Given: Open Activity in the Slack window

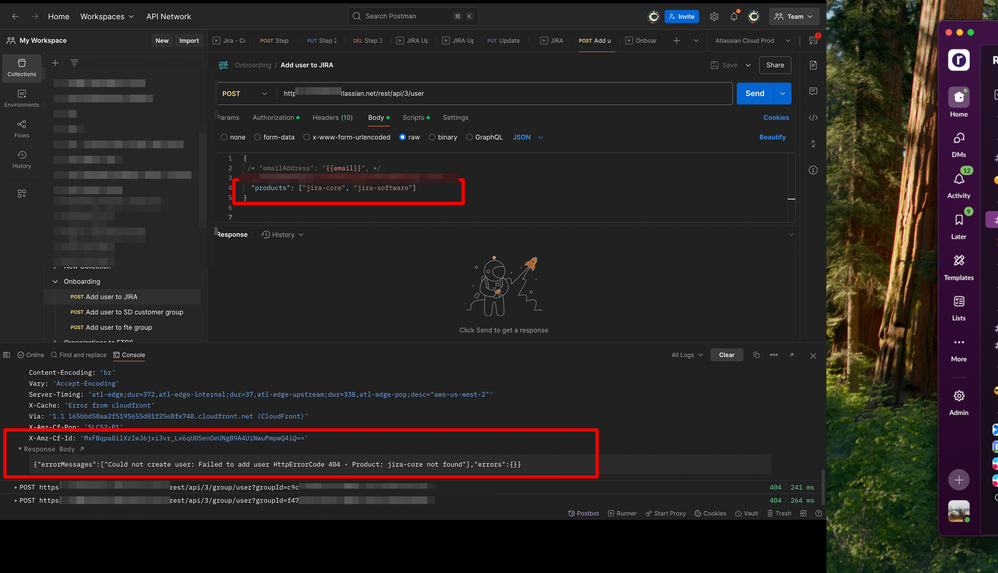Looking at the screenshot, I should (959, 184).
